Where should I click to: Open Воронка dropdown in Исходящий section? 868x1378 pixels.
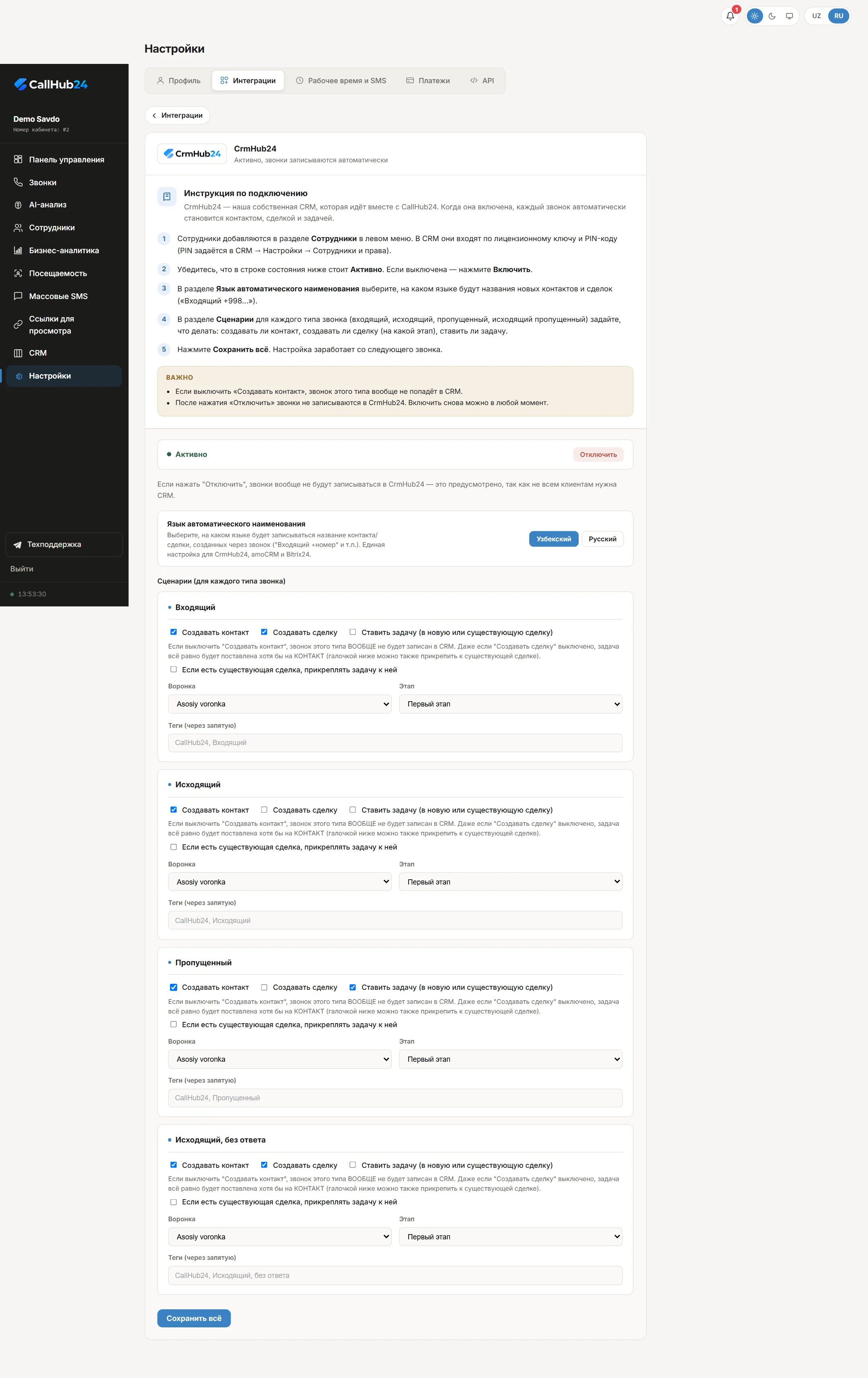coord(280,882)
